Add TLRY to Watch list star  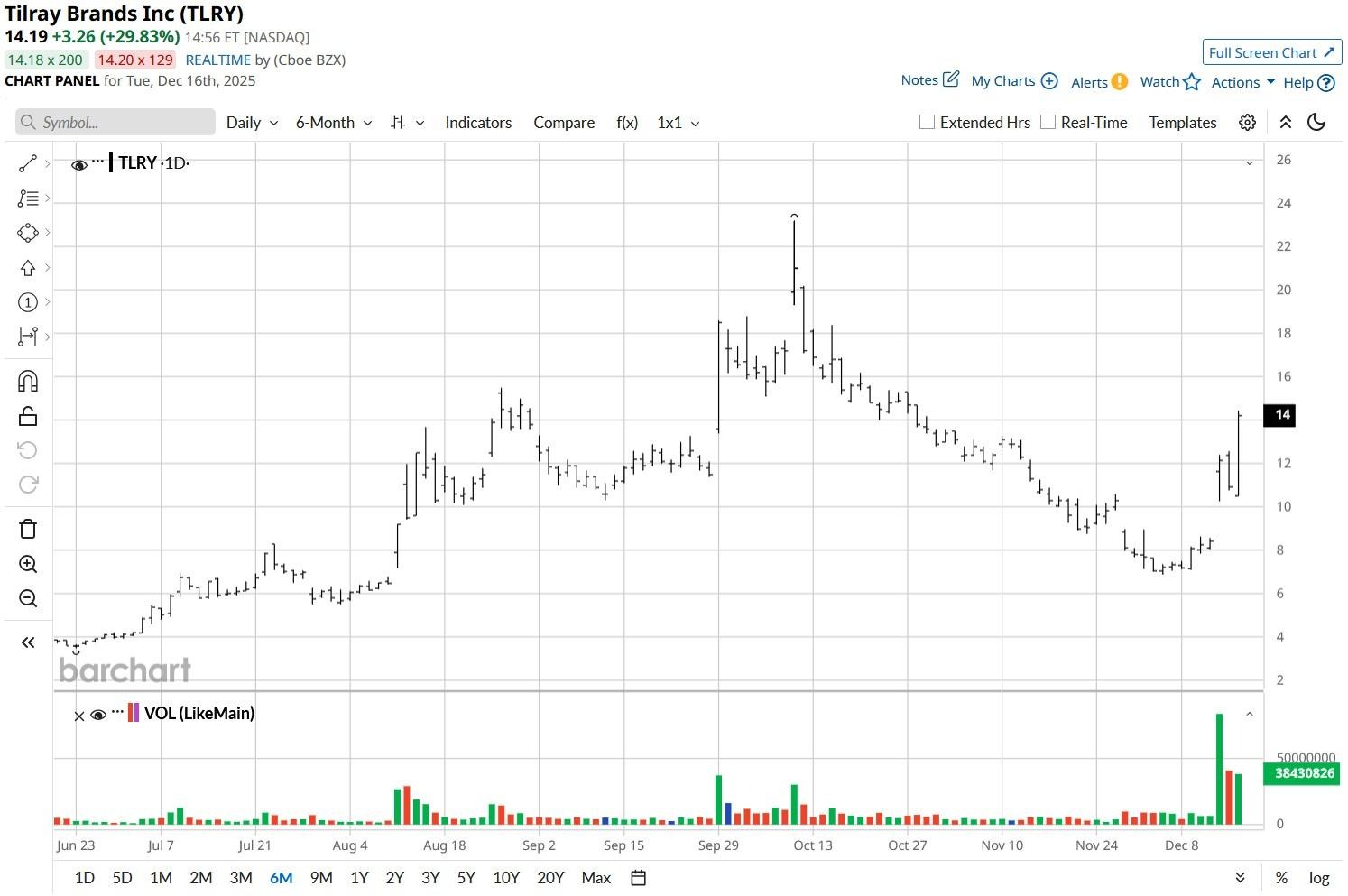click(1192, 82)
